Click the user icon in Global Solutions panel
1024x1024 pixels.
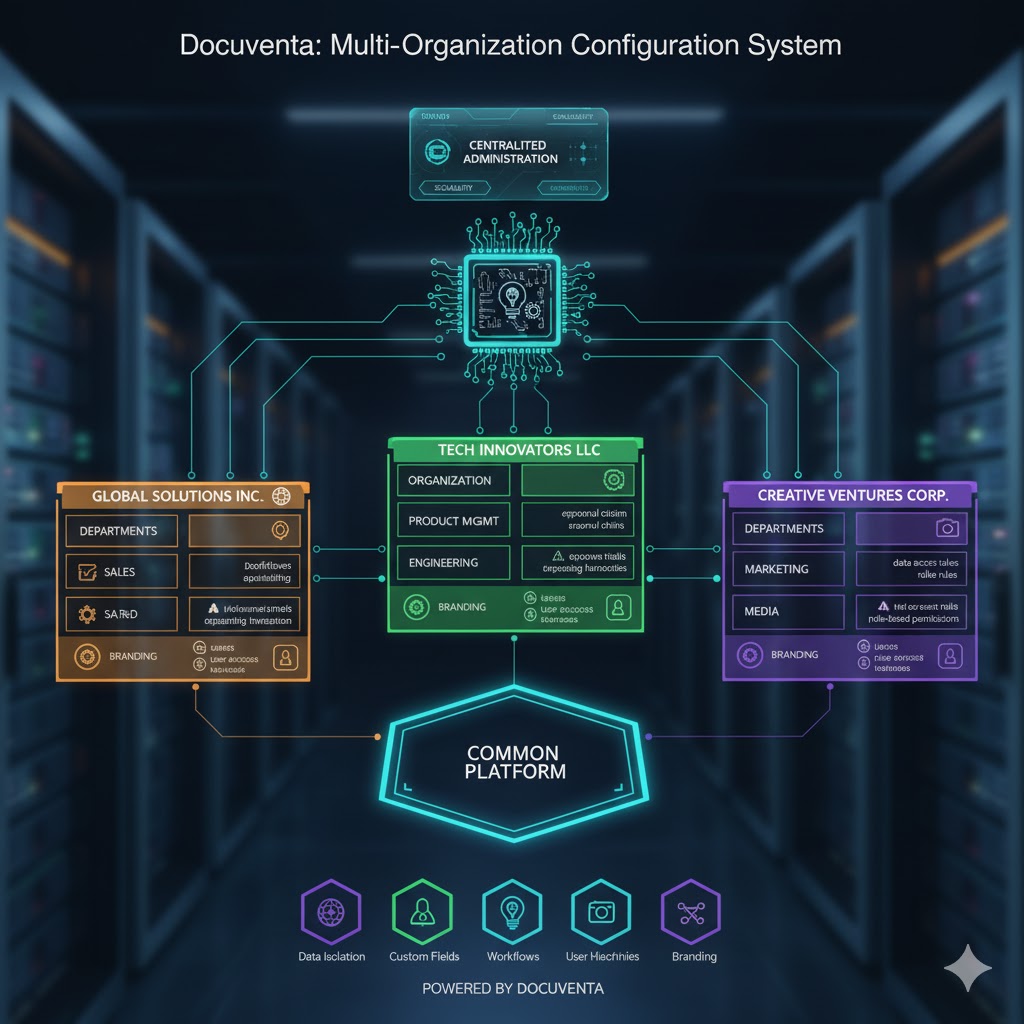(285, 657)
